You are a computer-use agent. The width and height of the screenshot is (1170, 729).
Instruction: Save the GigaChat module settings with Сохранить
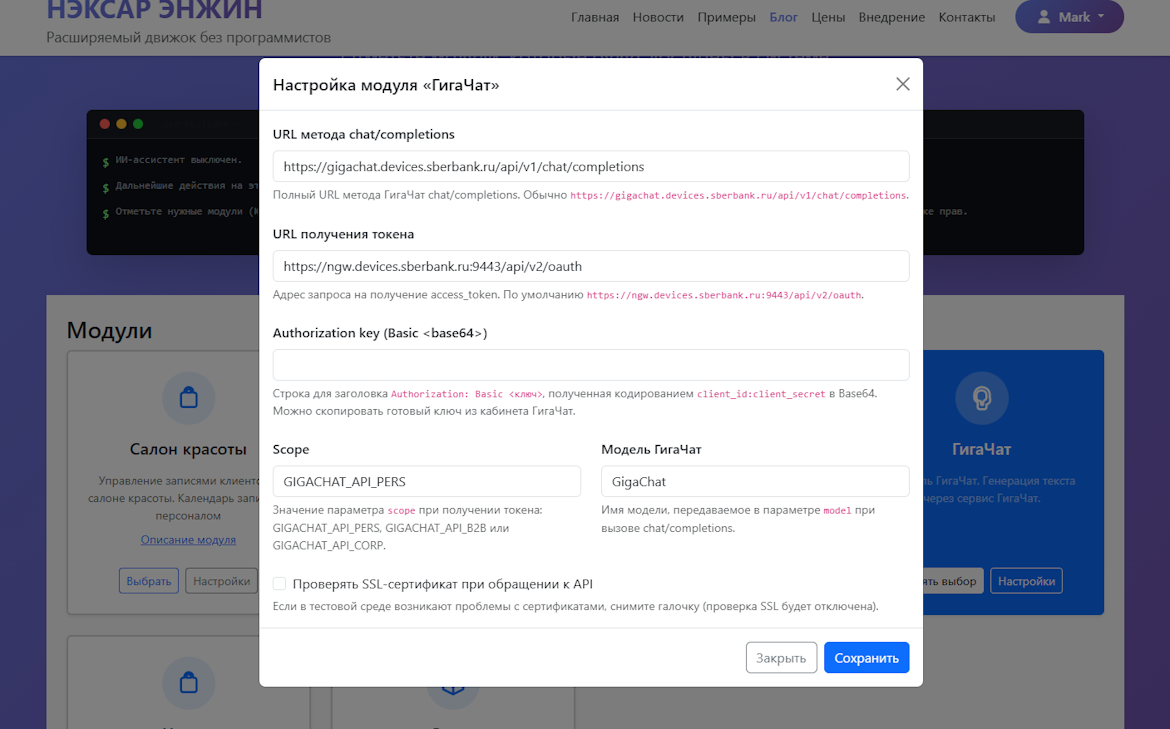(x=866, y=657)
